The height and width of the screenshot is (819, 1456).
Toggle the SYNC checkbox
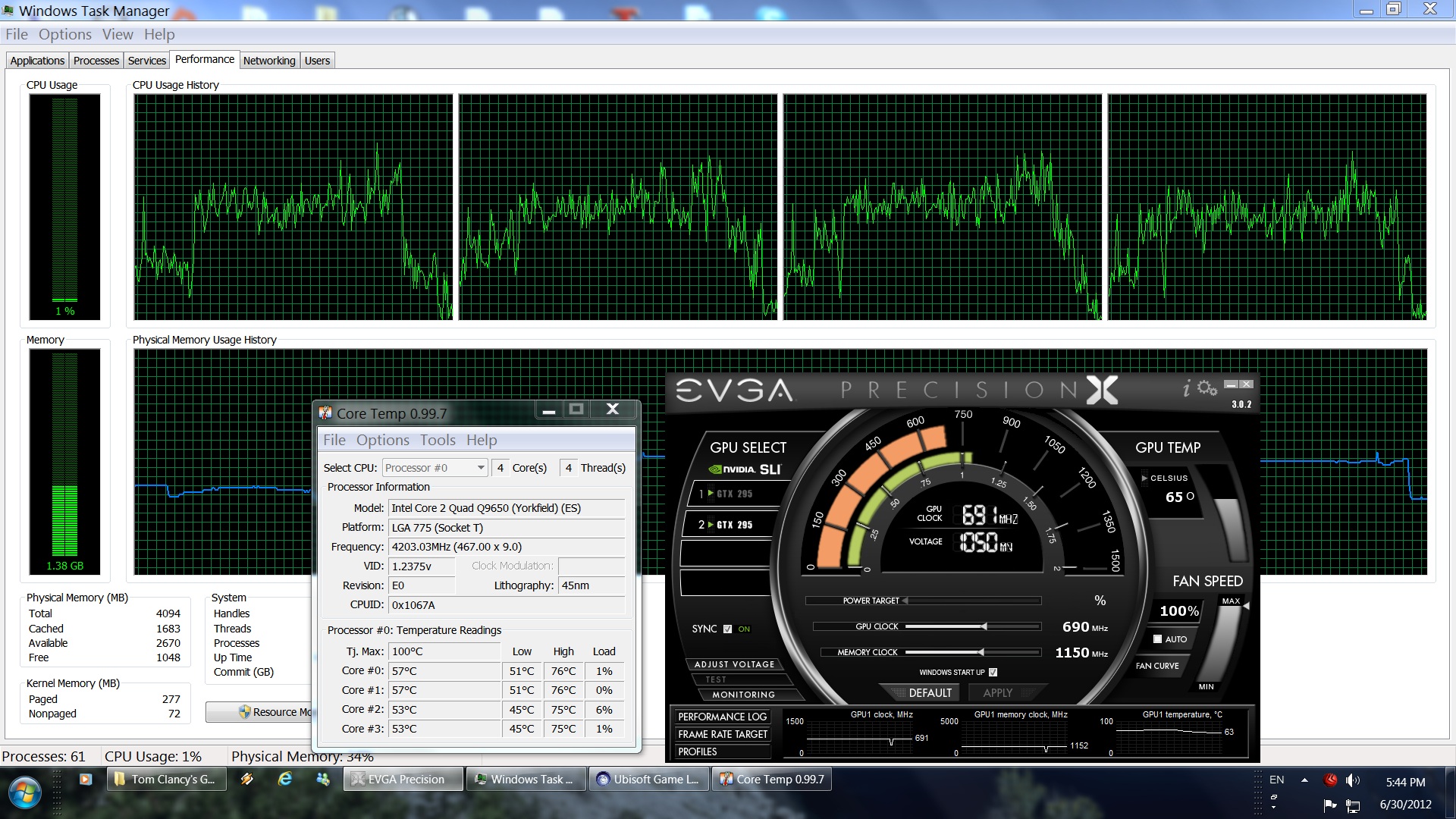[x=728, y=629]
